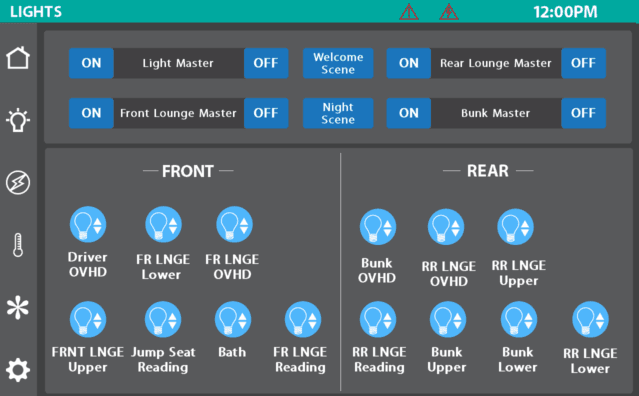Turn Front Lounge Master OFF
Image resolution: width=639 pixels, height=396 pixels.
click(266, 113)
